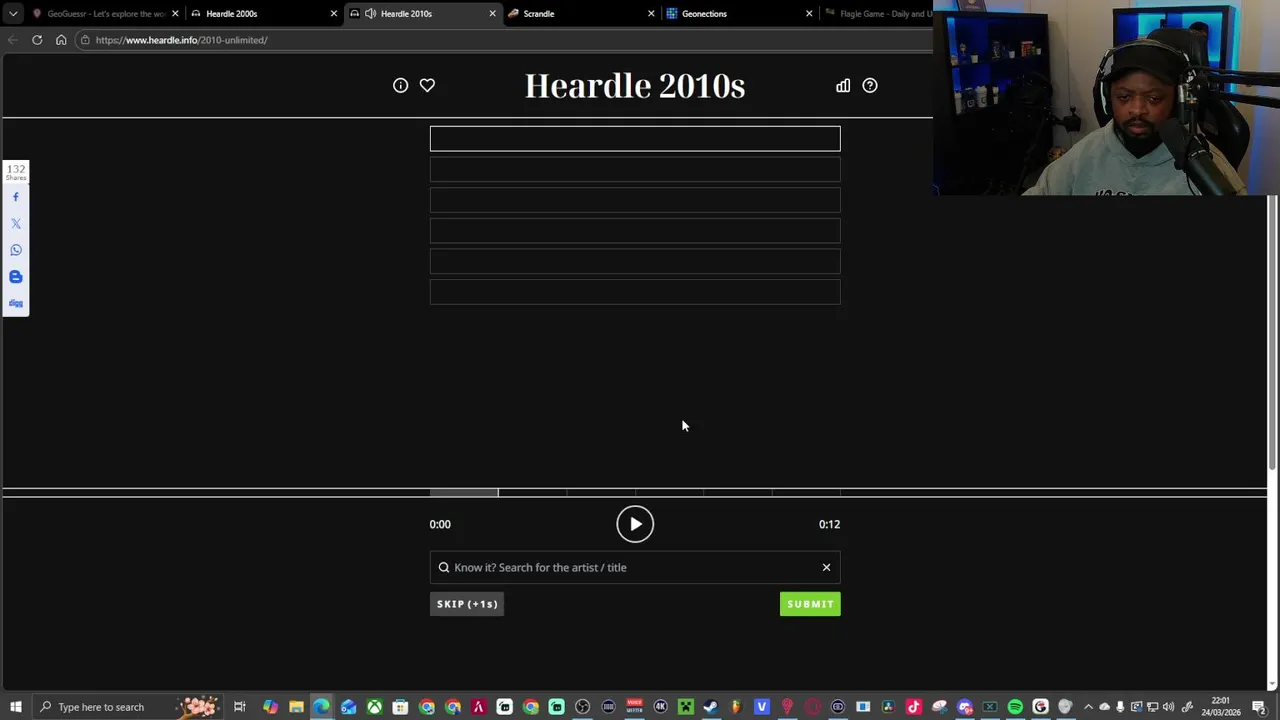This screenshot has width=1280, height=720.
Task: Open Minecraft from taskbar
Action: pos(685,707)
